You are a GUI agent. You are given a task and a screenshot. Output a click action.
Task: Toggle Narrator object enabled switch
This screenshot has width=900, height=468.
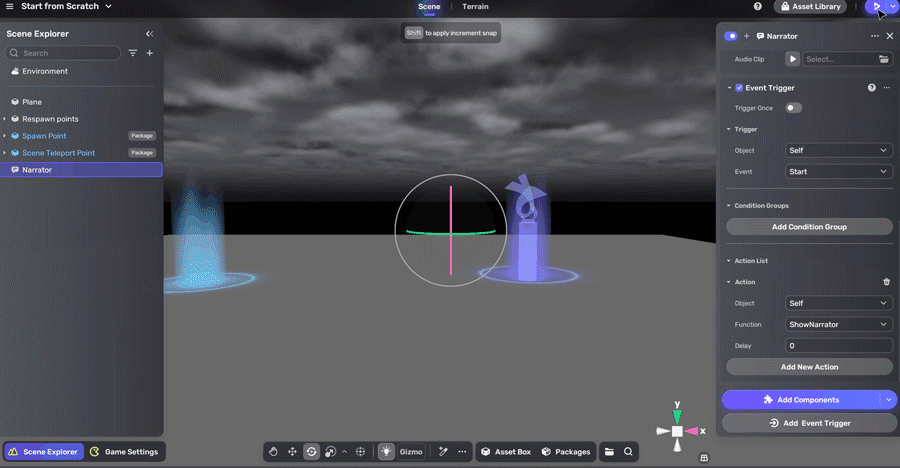tap(731, 36)
